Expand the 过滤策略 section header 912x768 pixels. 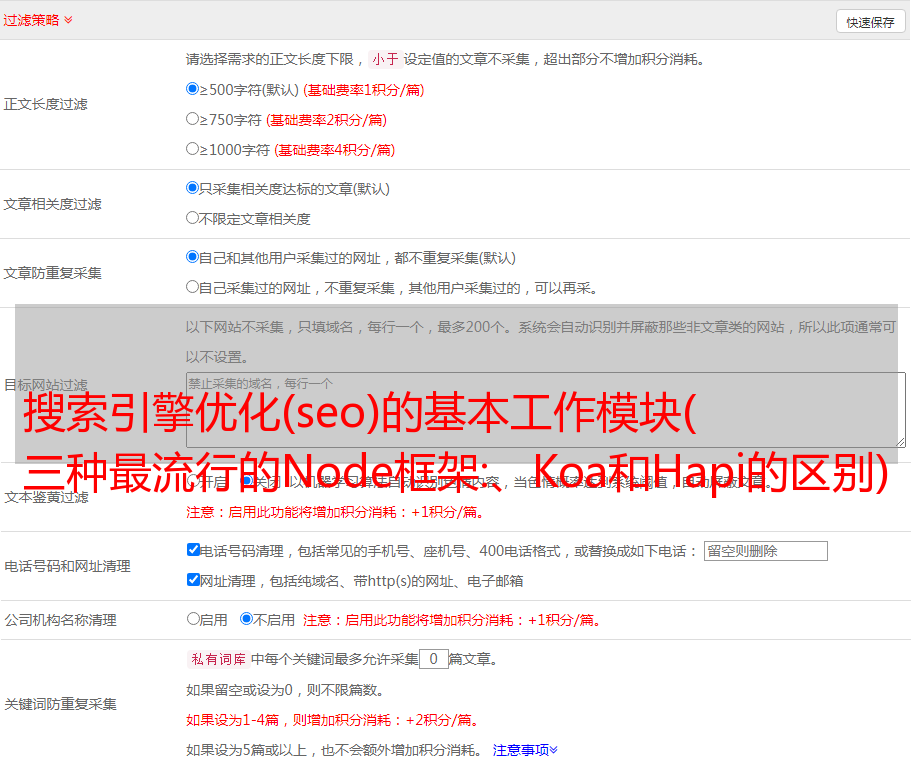point(38,20)
